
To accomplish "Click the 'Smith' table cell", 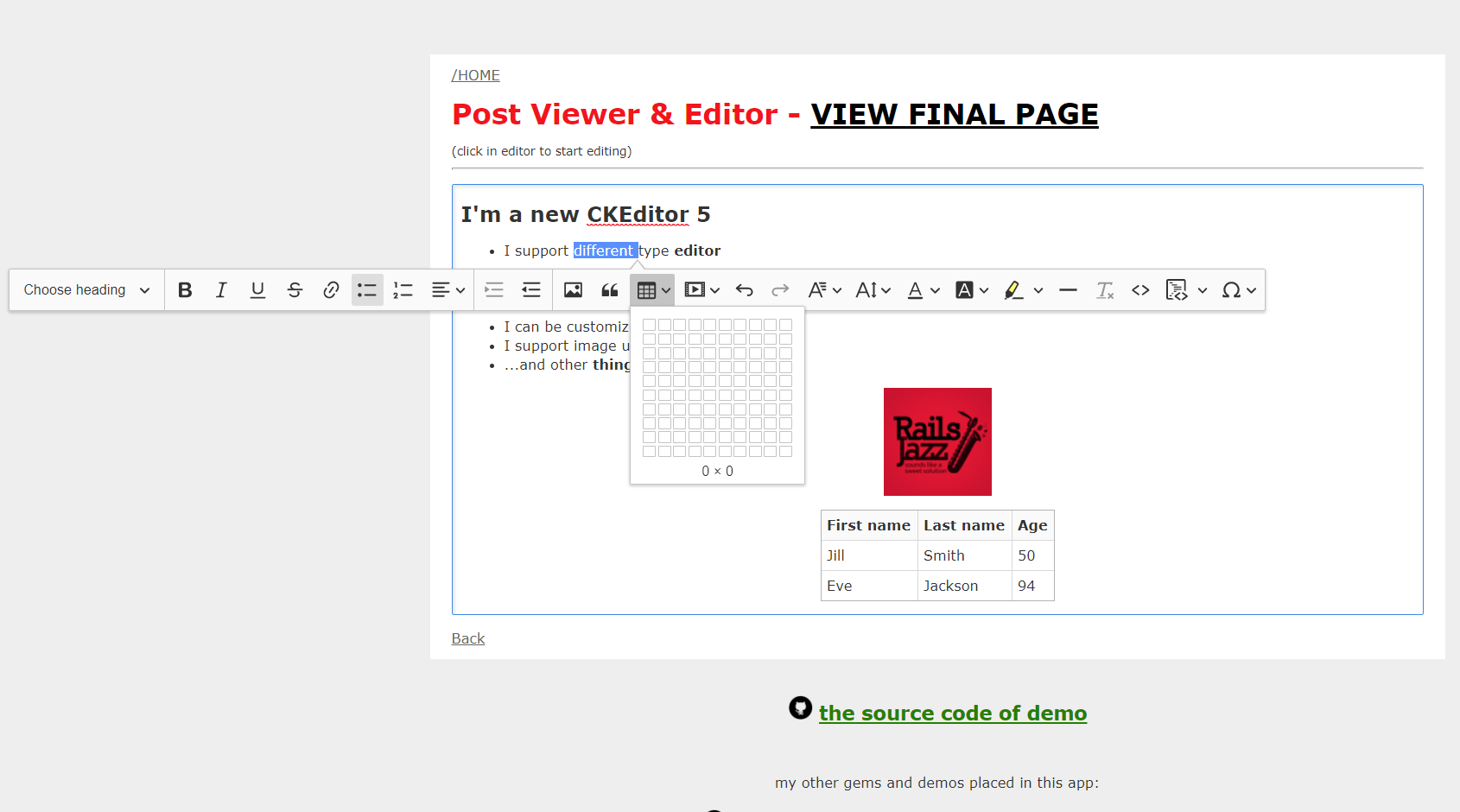I will coord(964,555).
